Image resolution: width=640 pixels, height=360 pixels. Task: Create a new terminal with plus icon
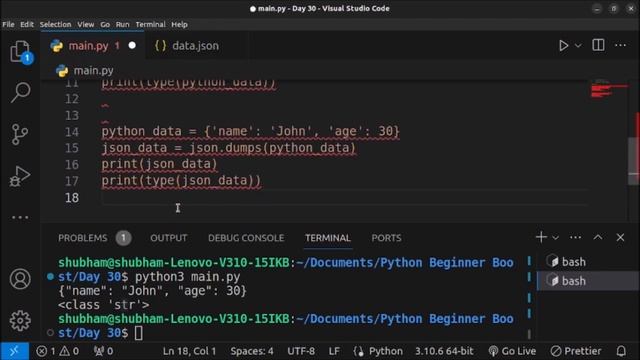coord(541,237)
